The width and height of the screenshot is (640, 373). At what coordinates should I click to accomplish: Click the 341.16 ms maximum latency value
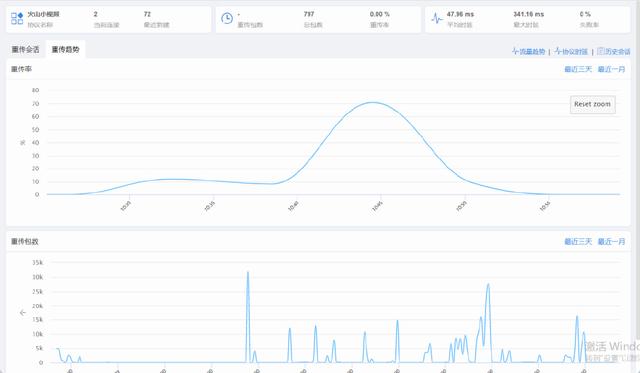[529, 14]
